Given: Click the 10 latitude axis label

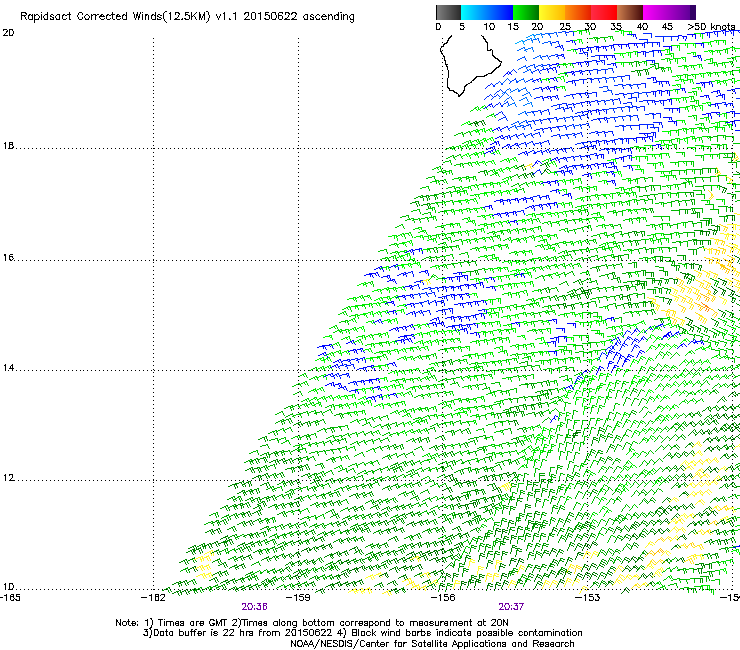Looking at the screenshot, I should pos(8,587).
